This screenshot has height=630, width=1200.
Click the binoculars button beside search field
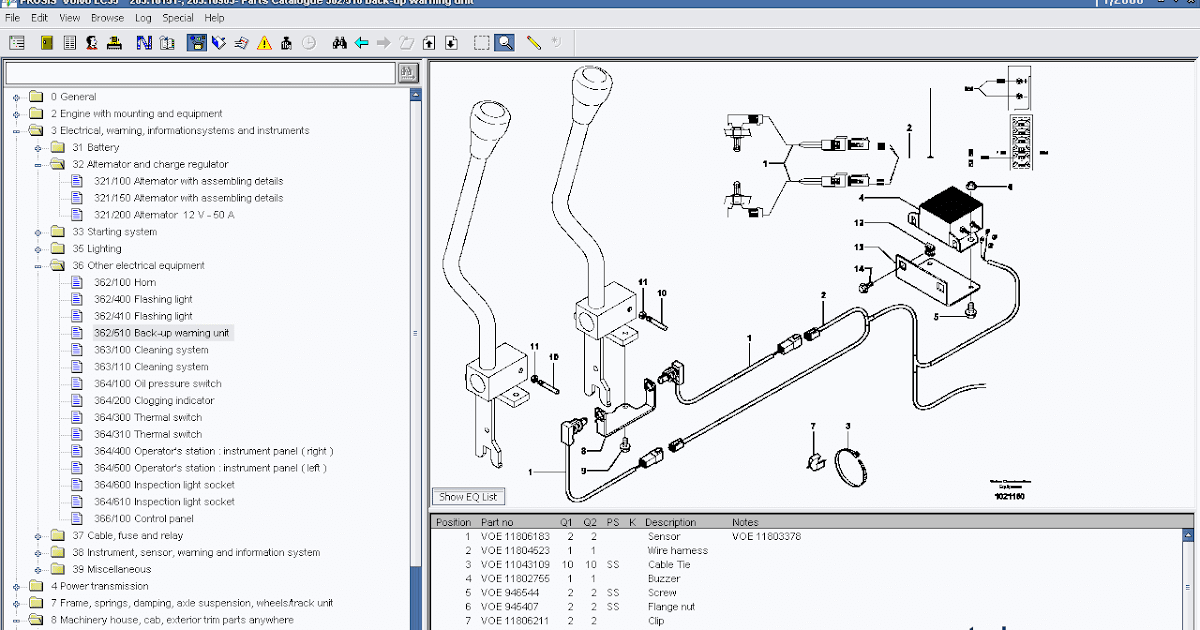pos(408,73)
